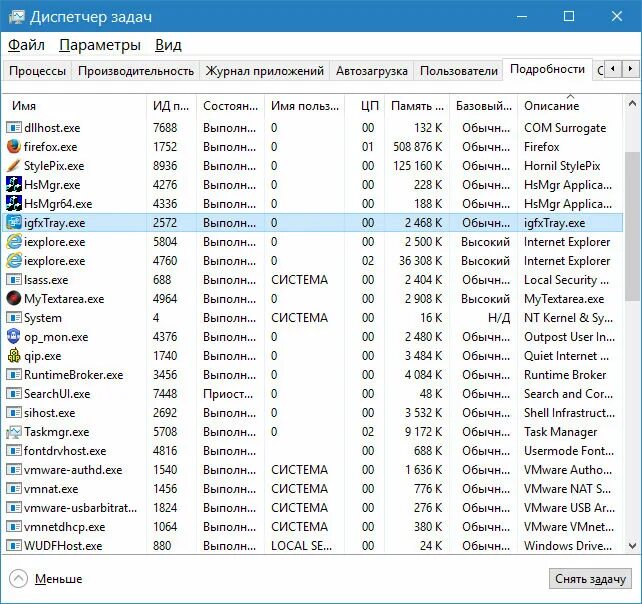The image size is (642, 604).
Task: Sort by the Память column header
Action: [x=417, y=106]
